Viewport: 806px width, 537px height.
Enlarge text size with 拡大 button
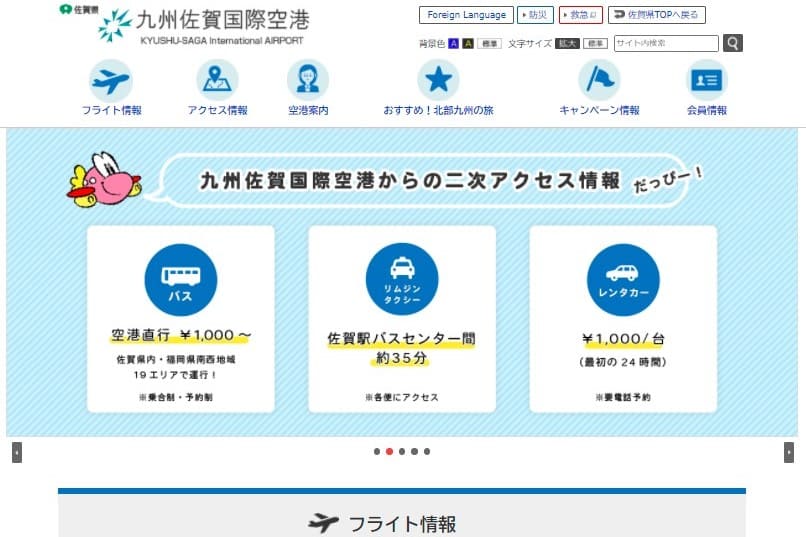[x=567, y=44]
